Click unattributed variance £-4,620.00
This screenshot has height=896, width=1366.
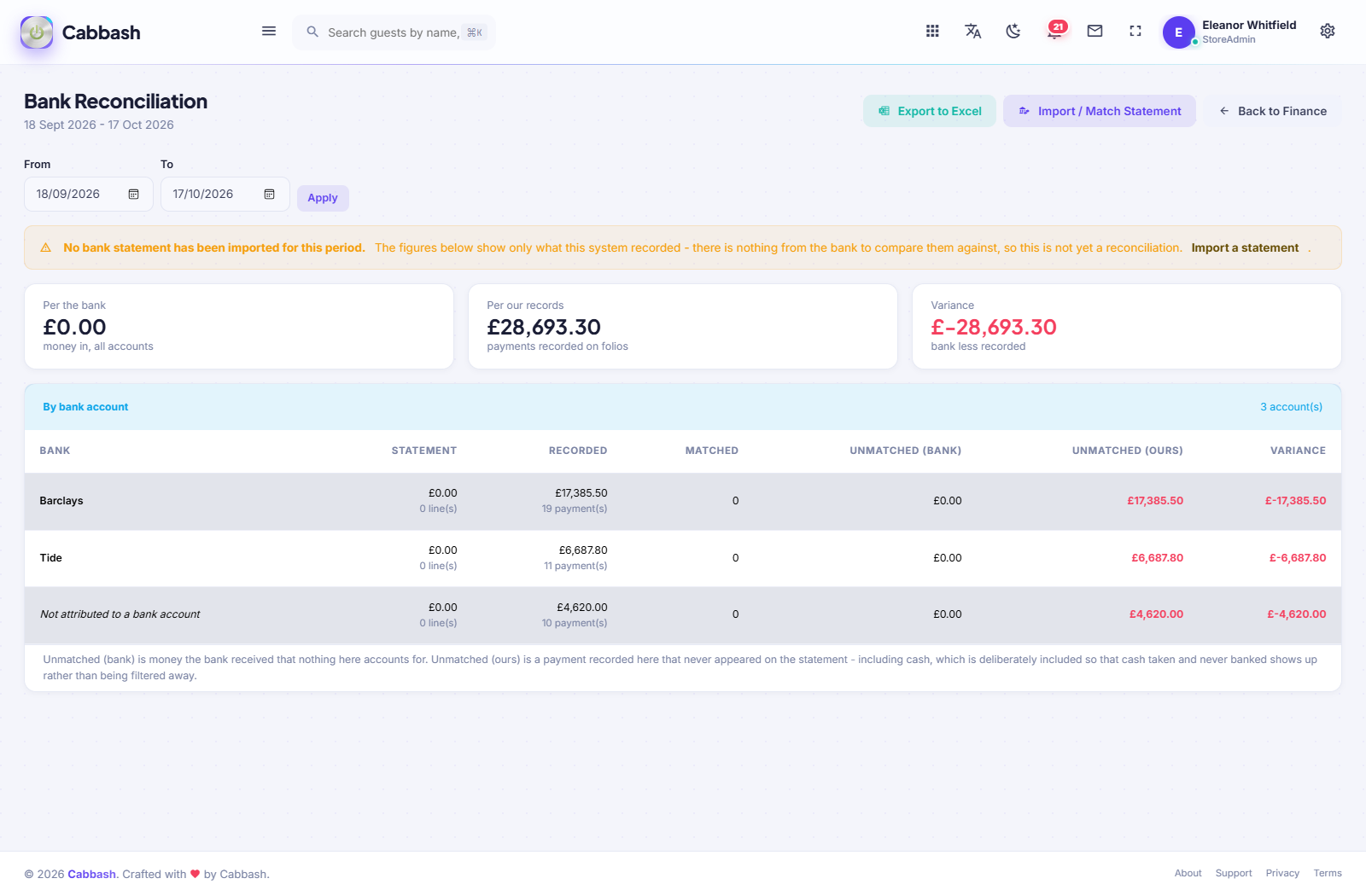(1297, 614)
